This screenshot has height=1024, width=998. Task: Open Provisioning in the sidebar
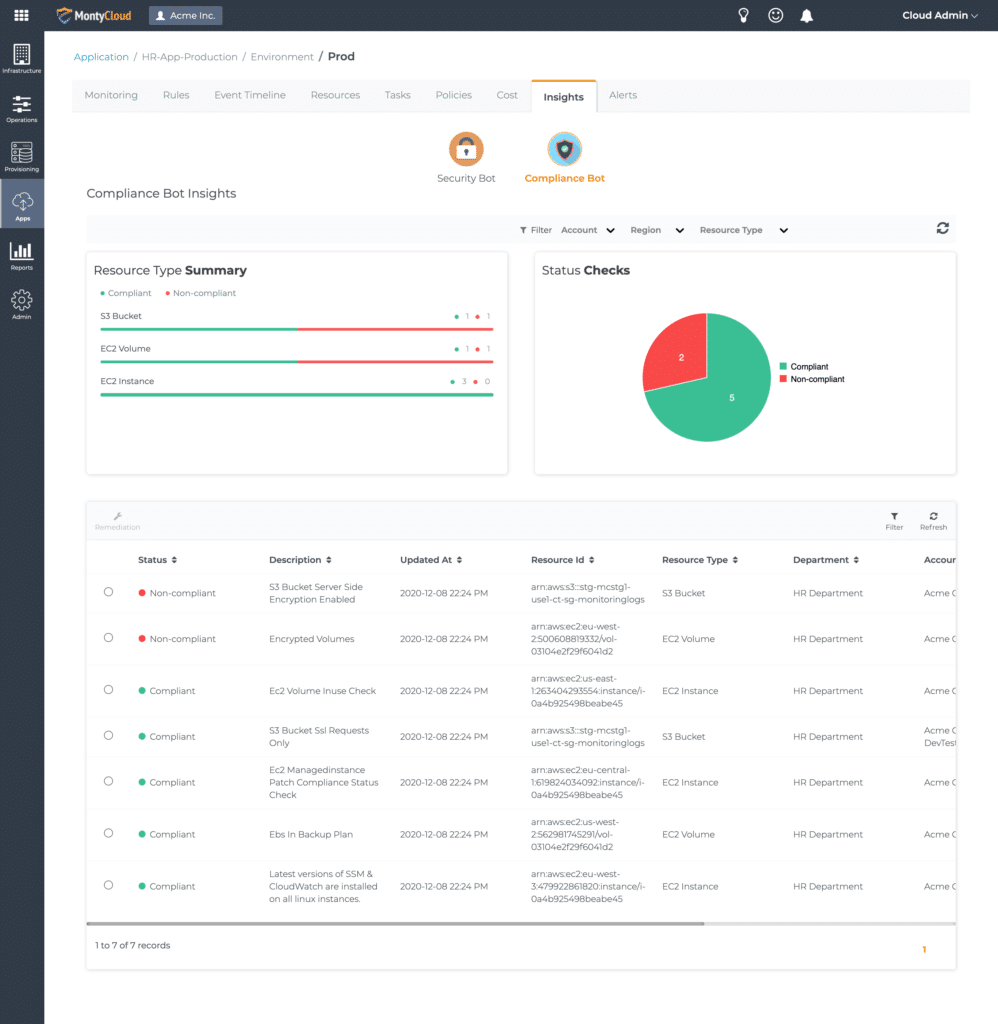coord(22,157)
